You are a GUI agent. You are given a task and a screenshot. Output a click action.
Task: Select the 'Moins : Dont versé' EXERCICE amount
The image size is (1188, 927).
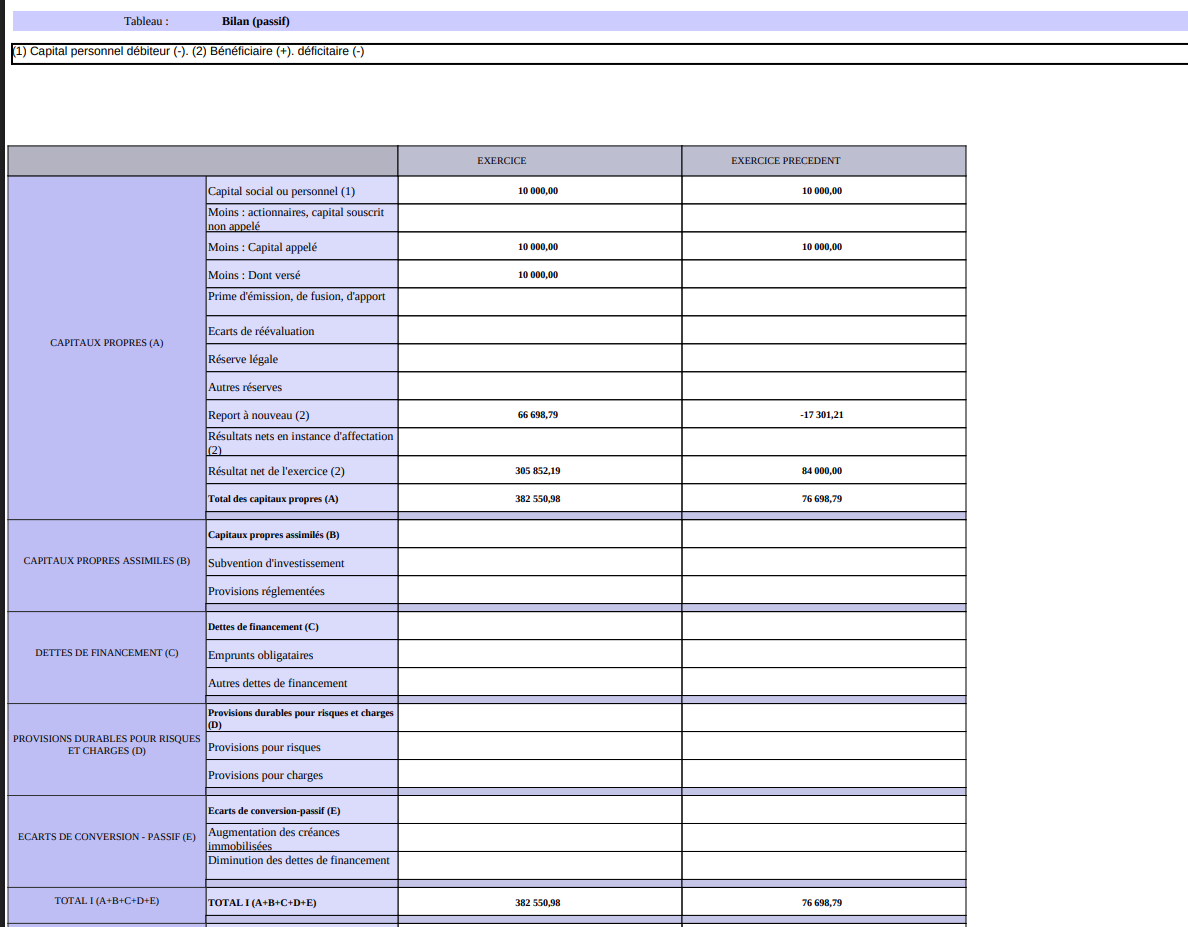point(538,275)
